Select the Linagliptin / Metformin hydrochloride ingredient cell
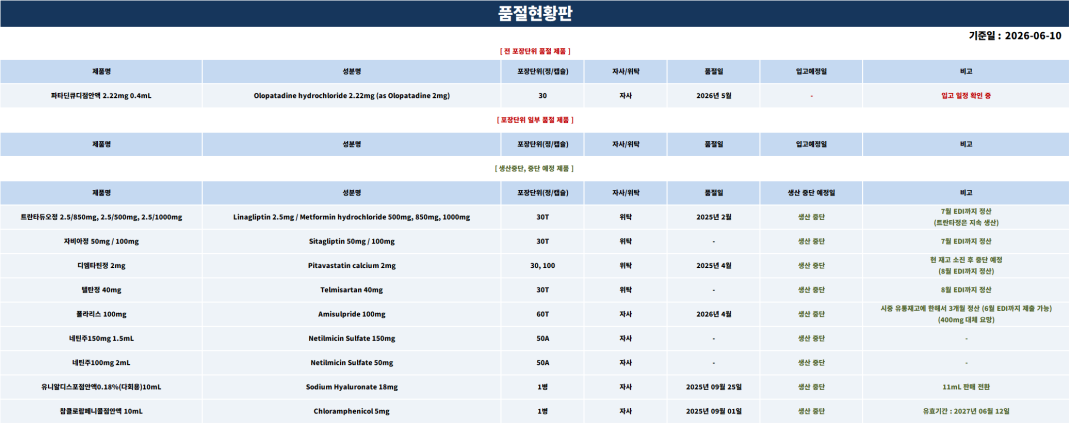The image size is (1070, 424). 351,217
